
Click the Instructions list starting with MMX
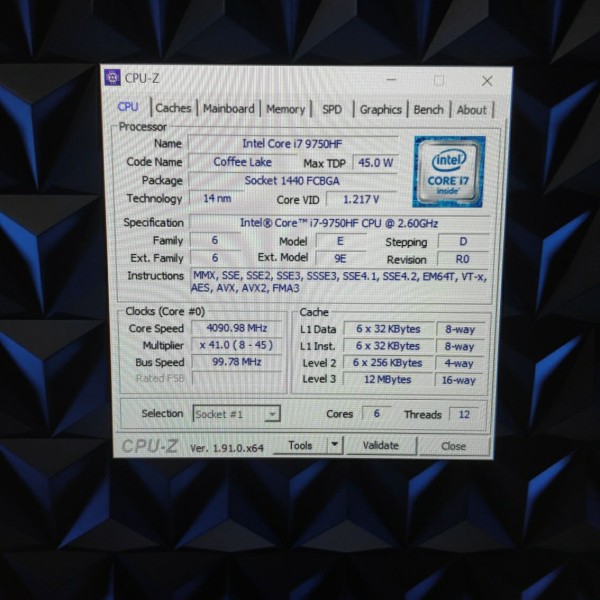pyautogui.click(x=340, y=282)
